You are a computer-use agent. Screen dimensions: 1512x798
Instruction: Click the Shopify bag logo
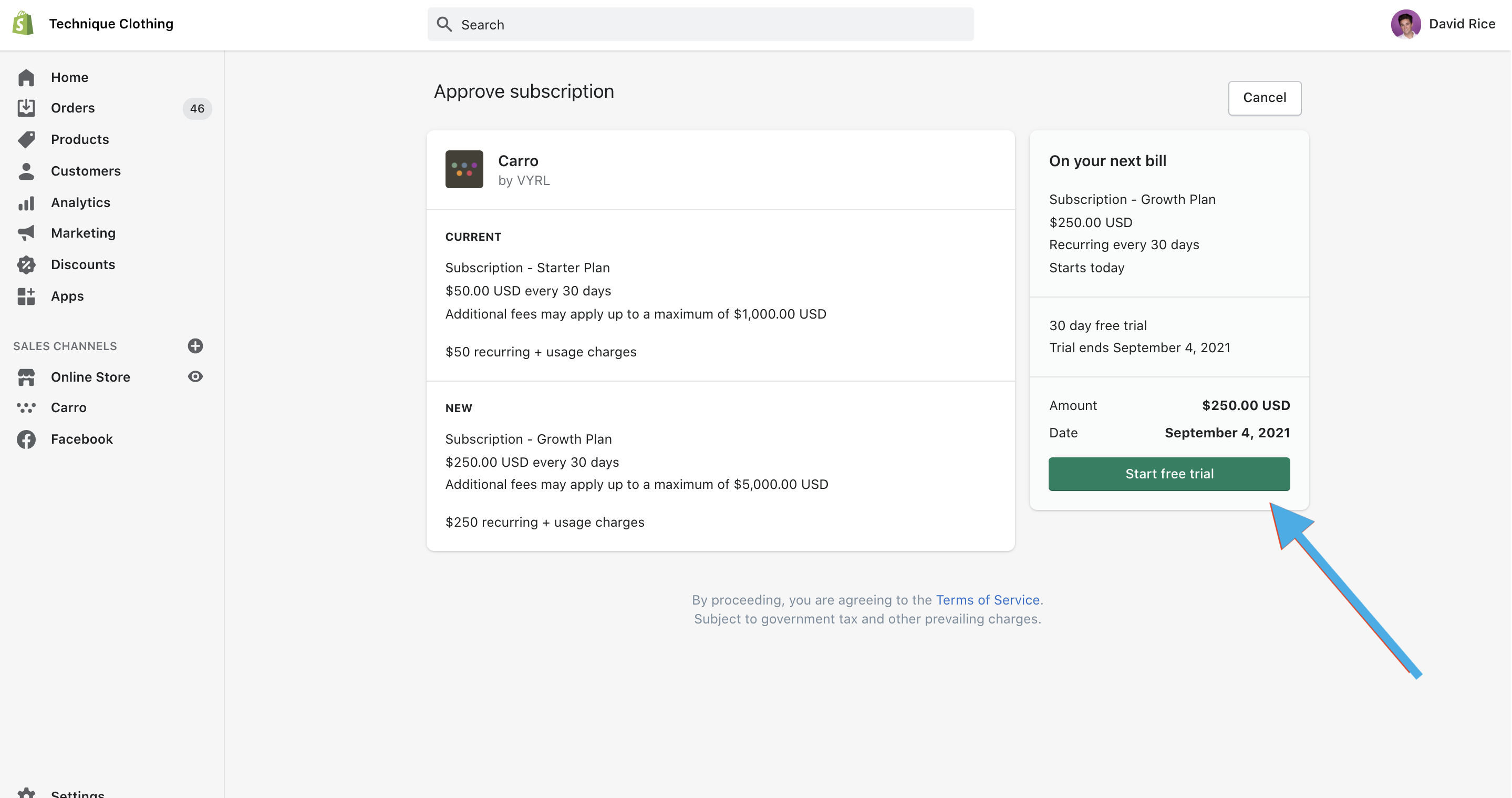tap(23, 24)
